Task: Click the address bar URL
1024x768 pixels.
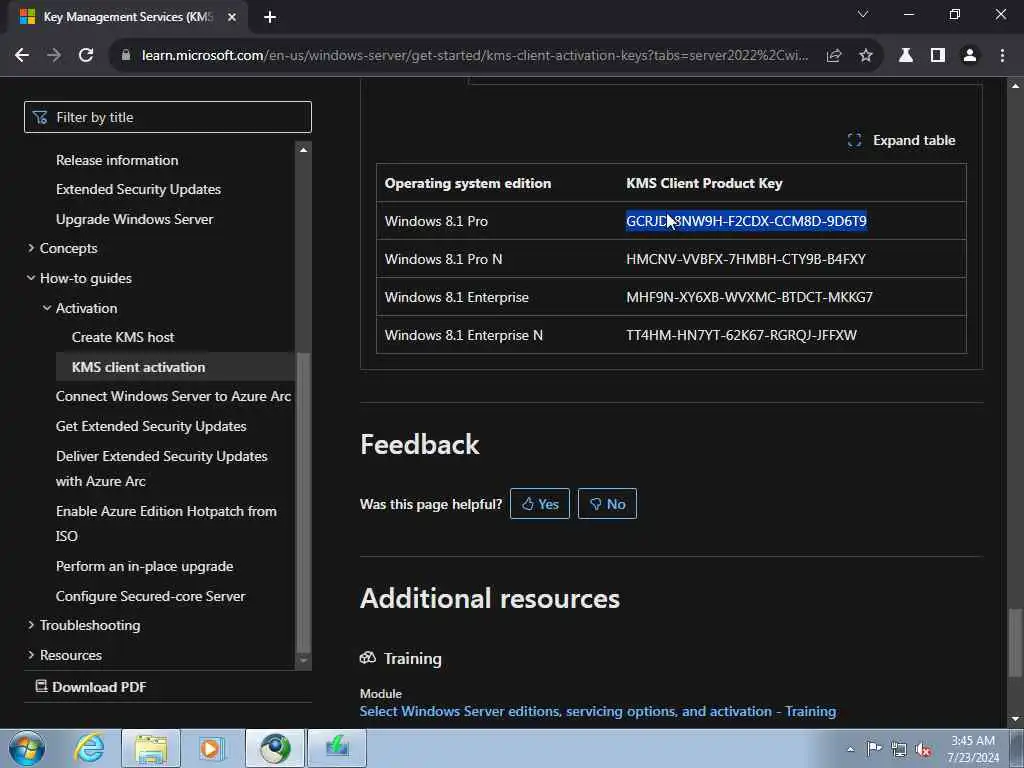Action: [x=475, y=56]
